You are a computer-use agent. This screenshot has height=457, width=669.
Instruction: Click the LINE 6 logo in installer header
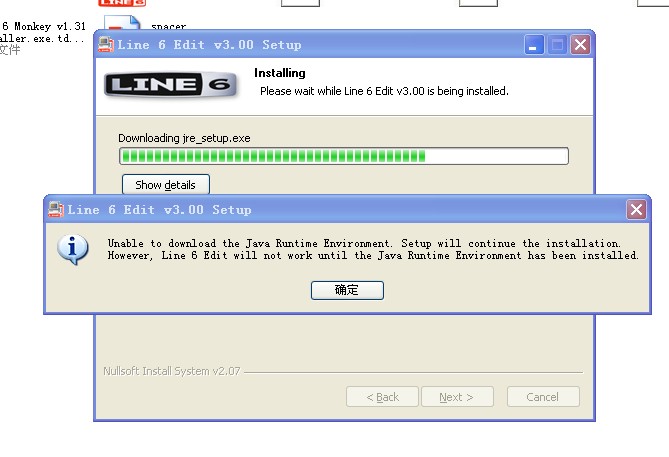tap(171, 84)
